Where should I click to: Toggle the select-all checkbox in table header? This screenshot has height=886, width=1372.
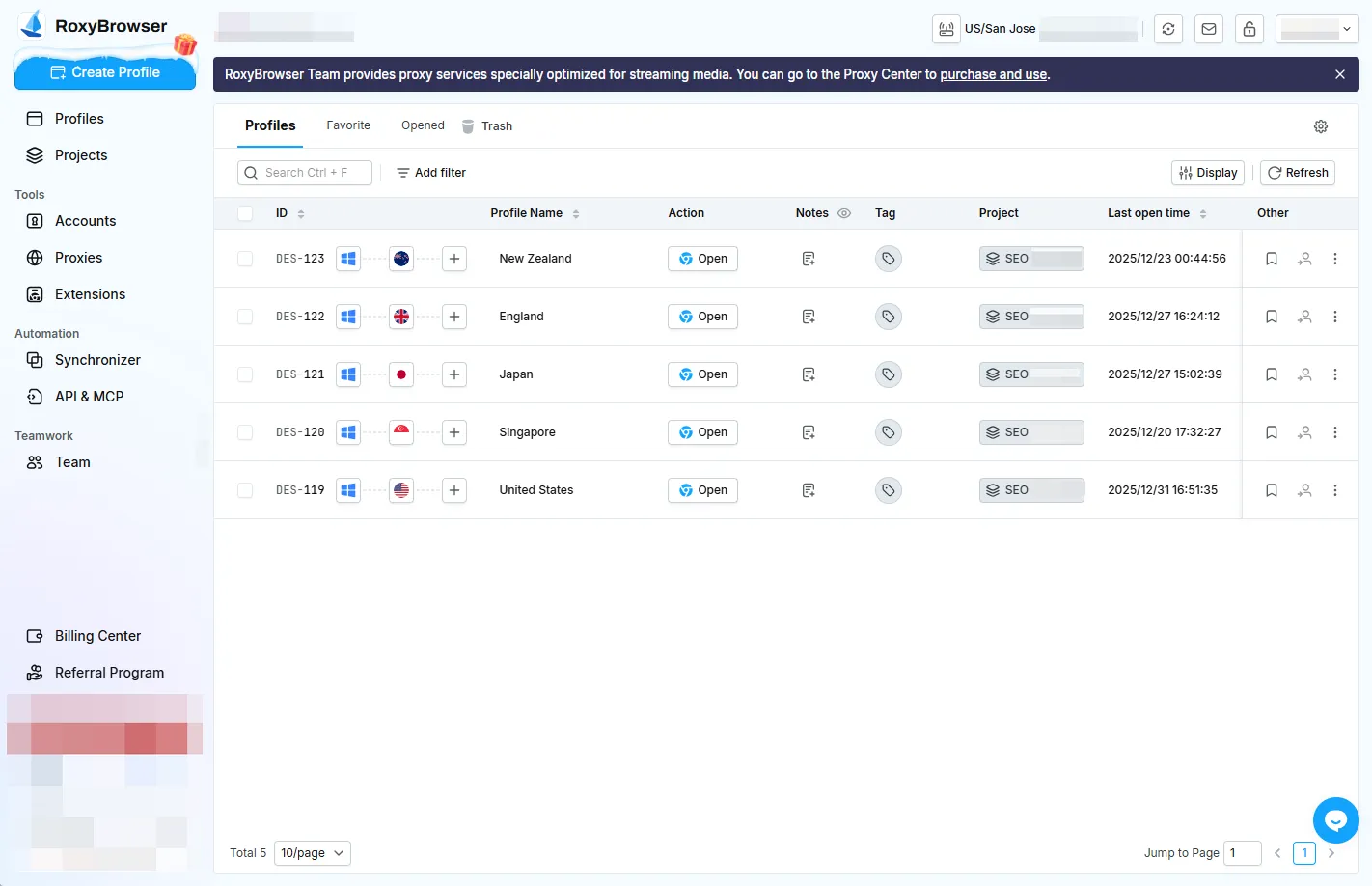tap(245, 213)
